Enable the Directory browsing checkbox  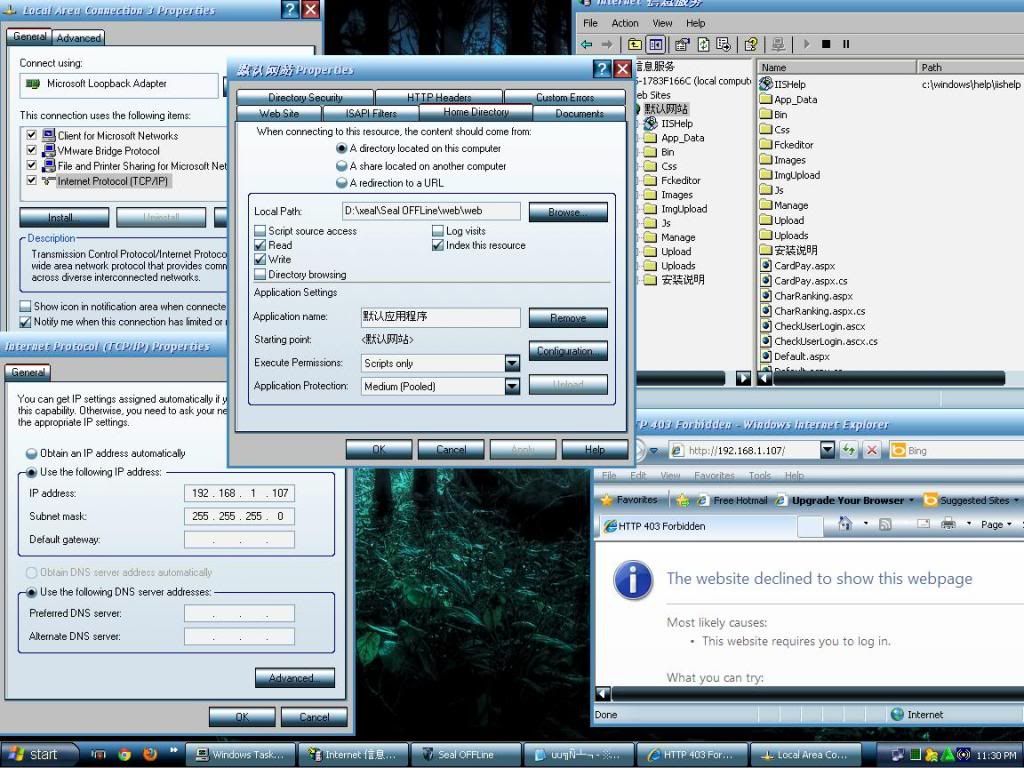(x=260, y=275)
